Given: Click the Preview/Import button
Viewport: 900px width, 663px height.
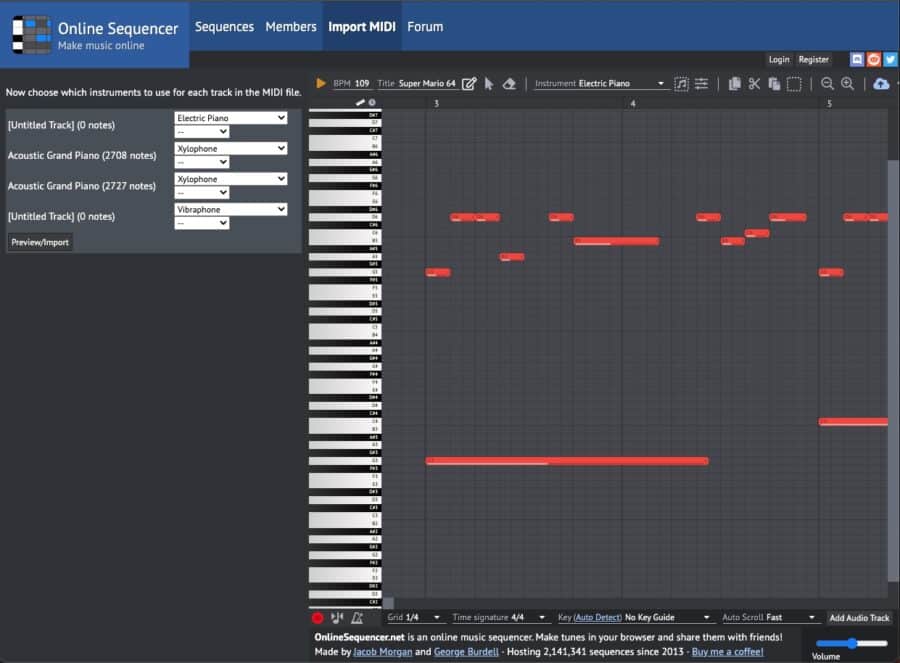Looking at the screenshot, I should (x=39, y=241).
